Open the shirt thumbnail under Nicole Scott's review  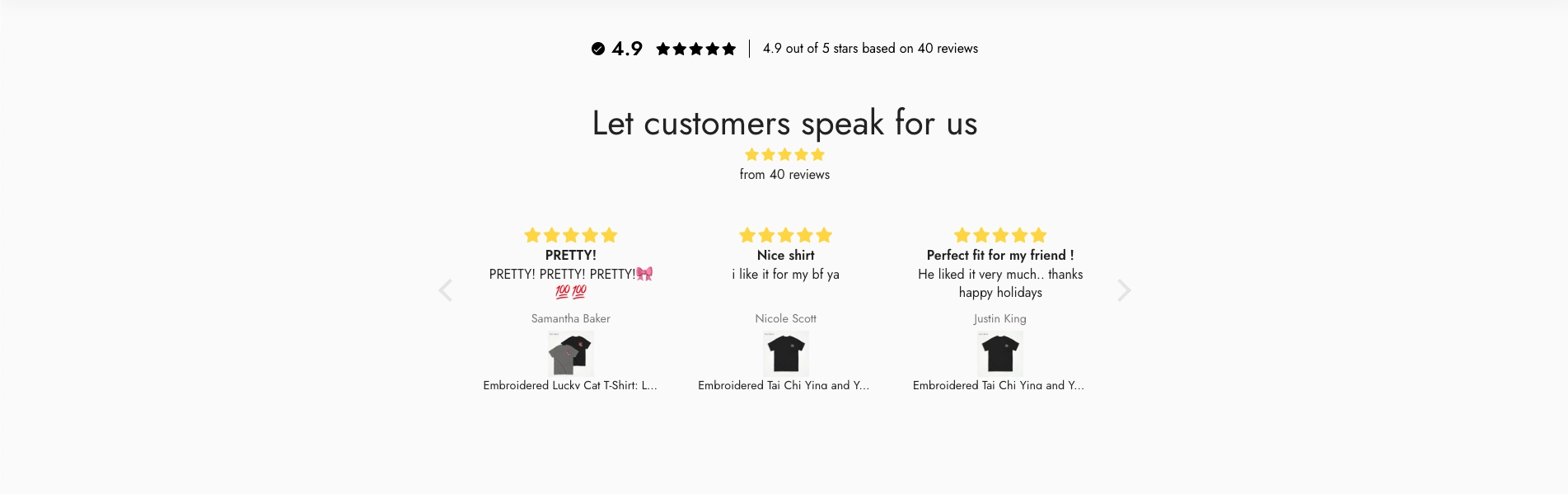785,354
